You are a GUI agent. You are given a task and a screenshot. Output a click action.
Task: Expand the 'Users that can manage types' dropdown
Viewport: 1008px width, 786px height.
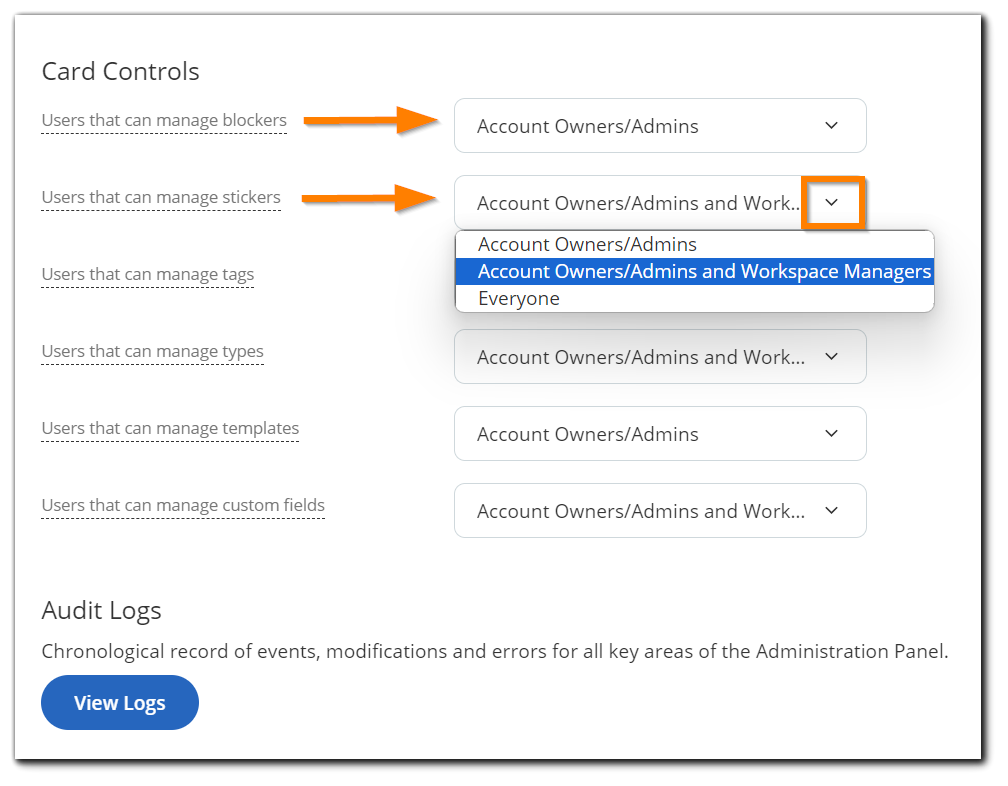(x=660, y=357)
